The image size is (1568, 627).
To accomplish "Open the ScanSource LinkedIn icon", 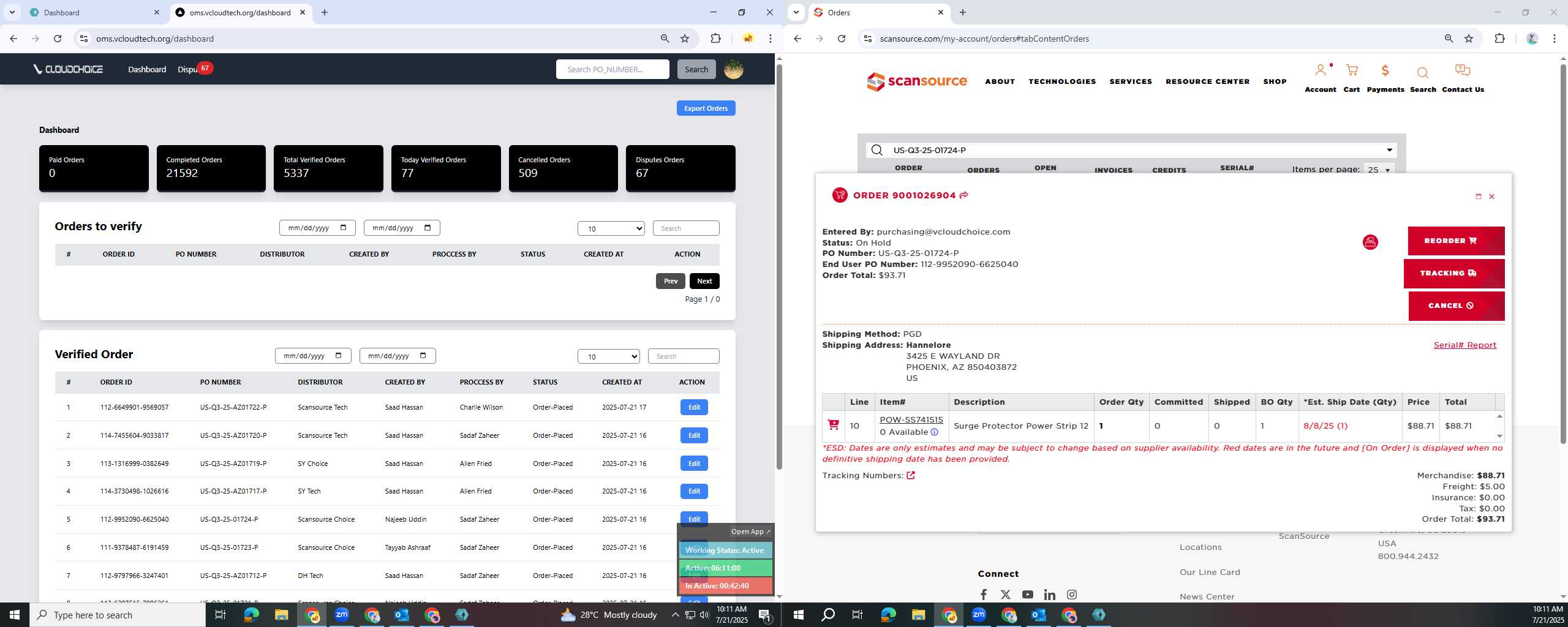I will coord(1049,595).
